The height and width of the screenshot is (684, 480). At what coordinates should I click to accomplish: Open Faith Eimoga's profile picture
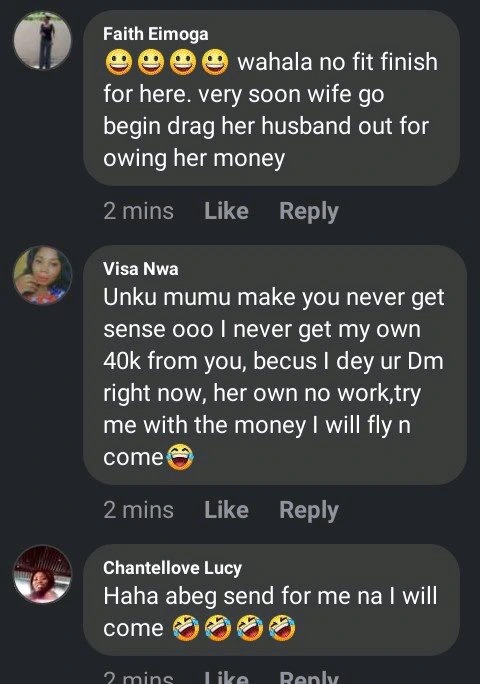(x=42, y=41)
